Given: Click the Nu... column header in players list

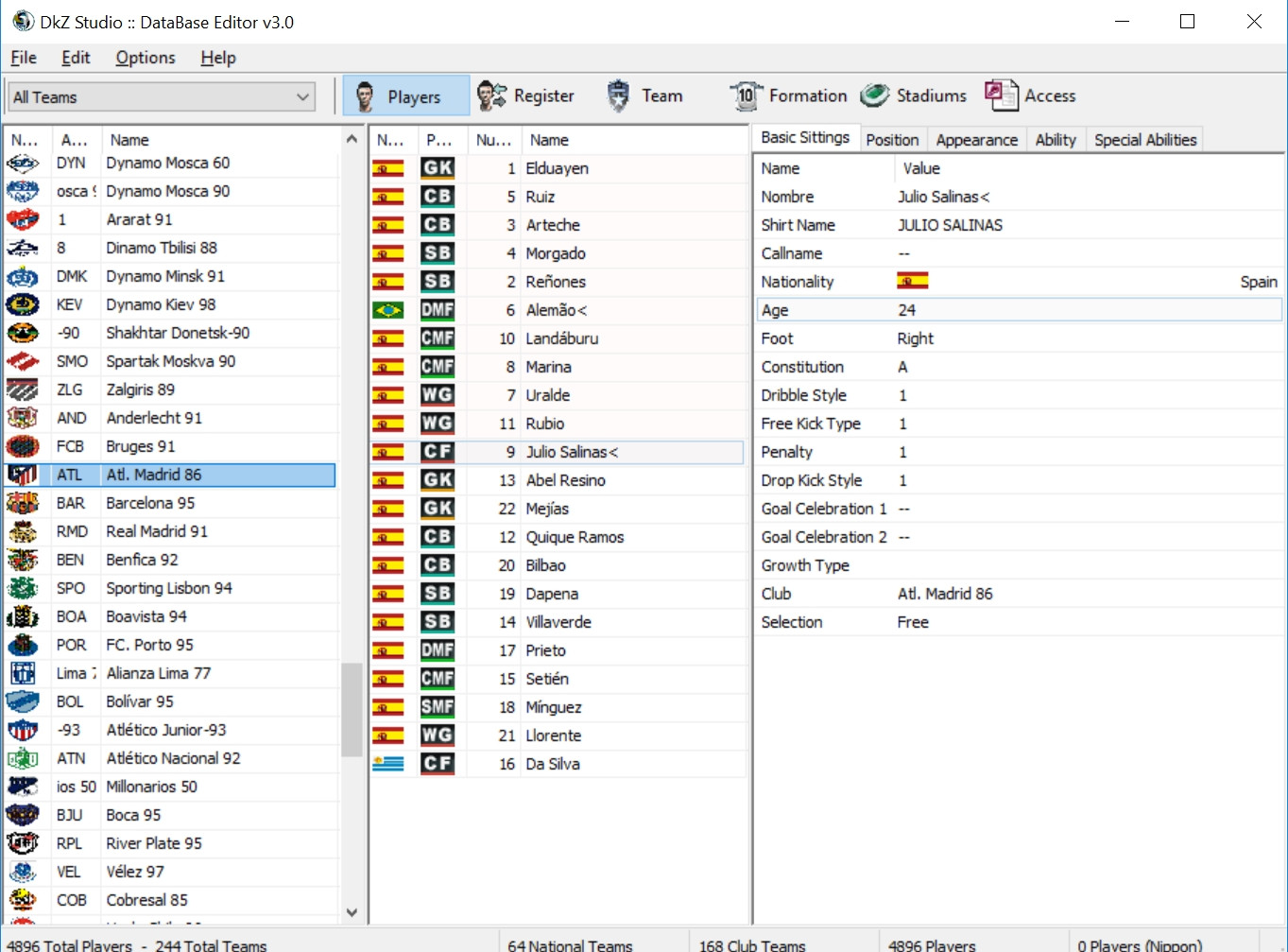Looking at the screenshot, I should click(x=494, y=140).
